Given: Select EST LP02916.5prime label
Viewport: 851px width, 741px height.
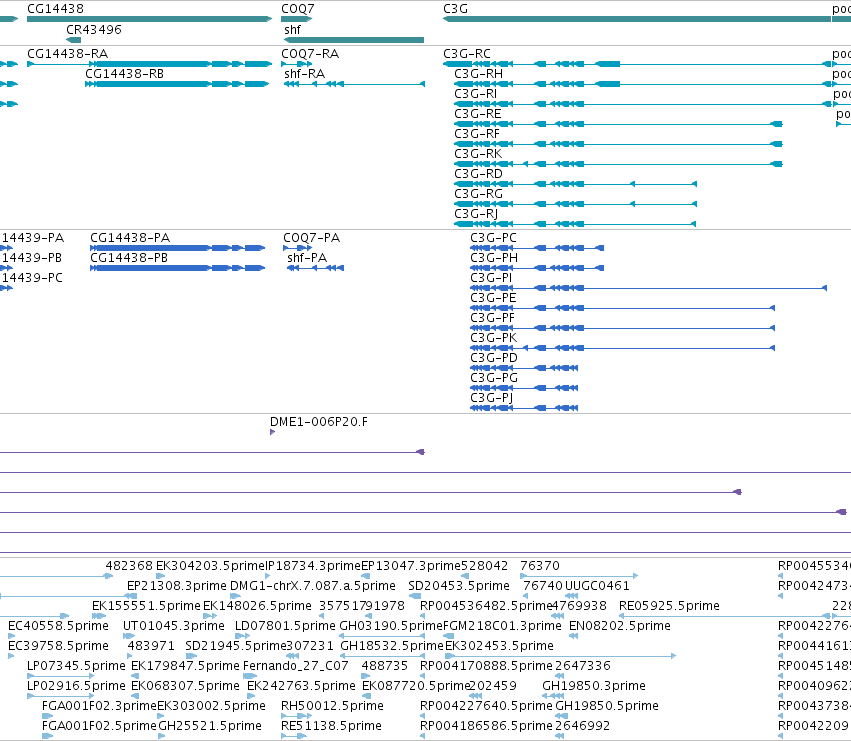Looking at the screenshot, I should click(x=77, y=686).
